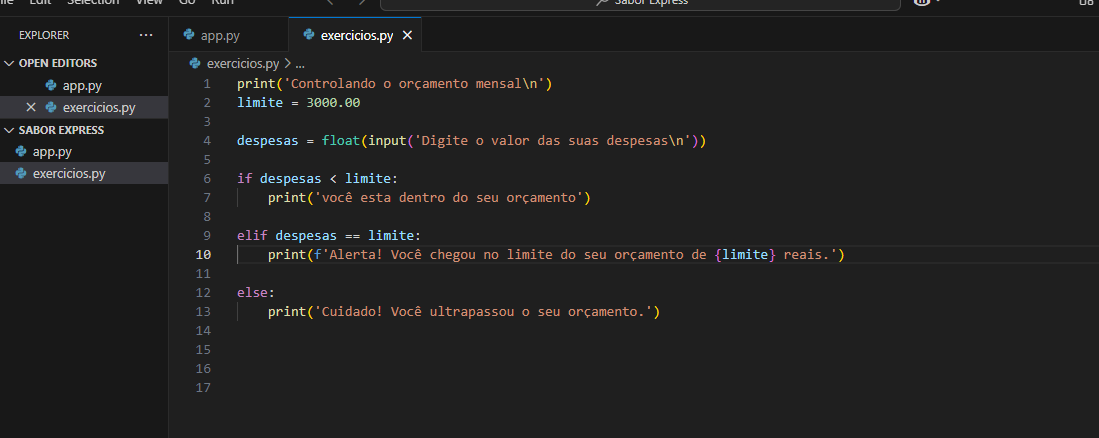Click the Python icon on the app.py tab

[189, 35]
